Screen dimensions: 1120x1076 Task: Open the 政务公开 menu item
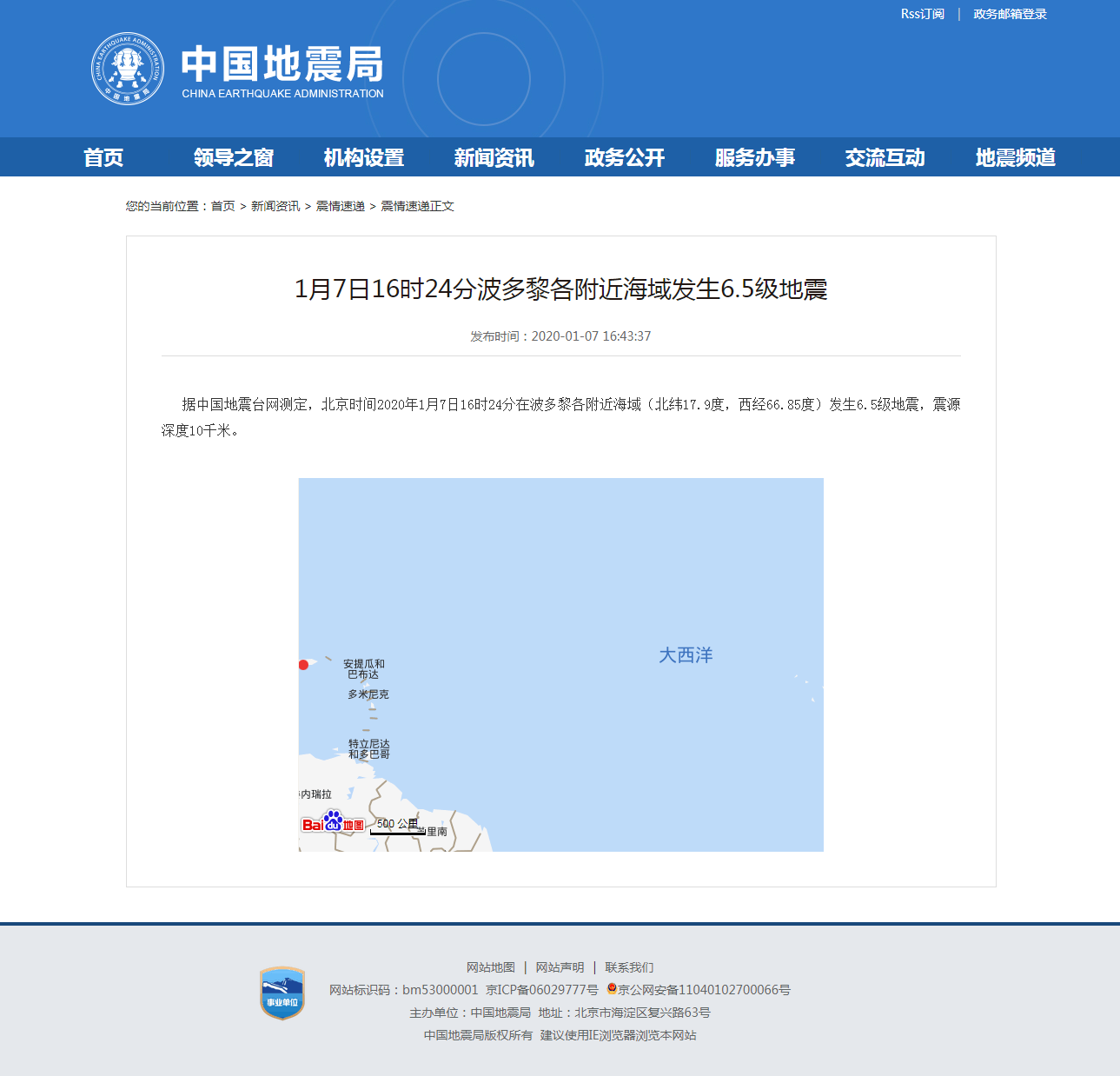point(625,157)
